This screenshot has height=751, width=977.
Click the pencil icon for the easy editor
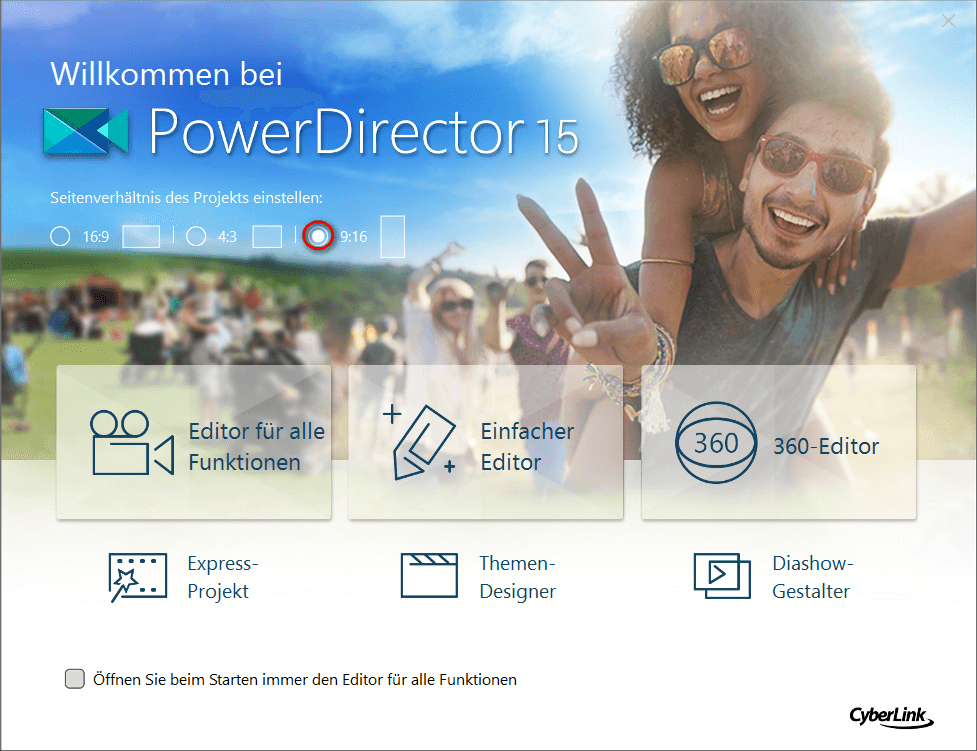(419, 442)
